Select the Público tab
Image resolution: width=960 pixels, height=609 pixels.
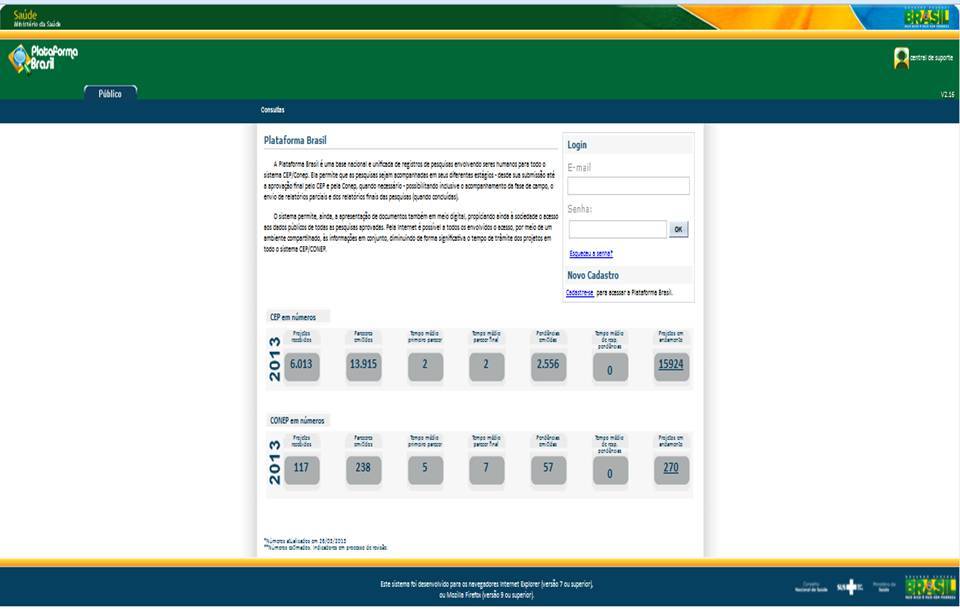coord(110,93)
